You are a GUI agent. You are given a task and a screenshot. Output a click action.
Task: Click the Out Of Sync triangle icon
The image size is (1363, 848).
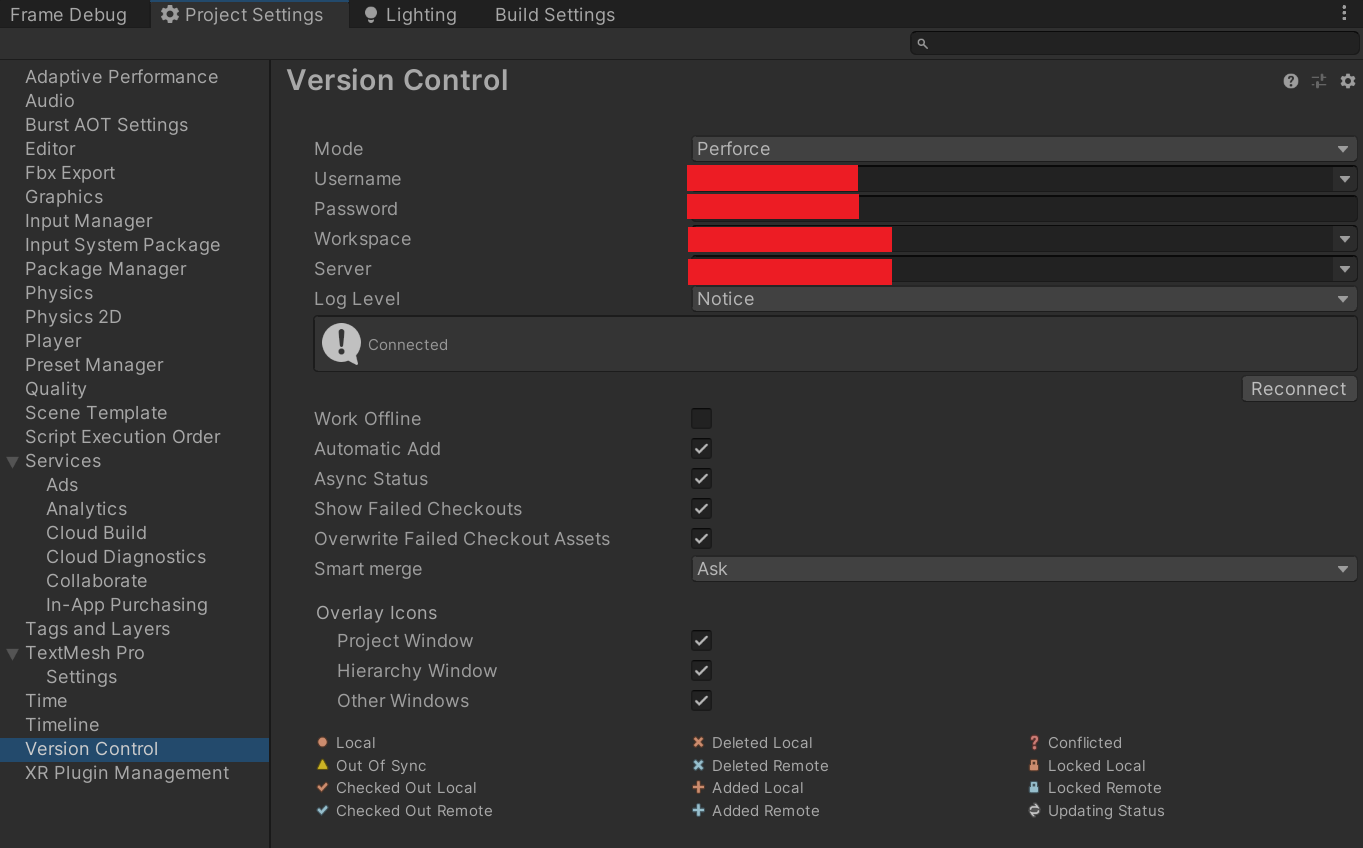322,765
